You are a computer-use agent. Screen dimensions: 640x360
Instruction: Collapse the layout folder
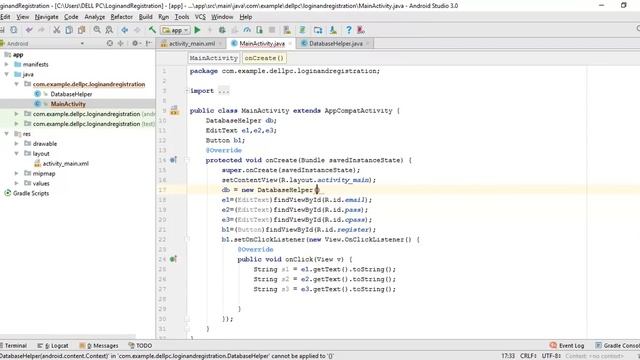pos(16,153)
